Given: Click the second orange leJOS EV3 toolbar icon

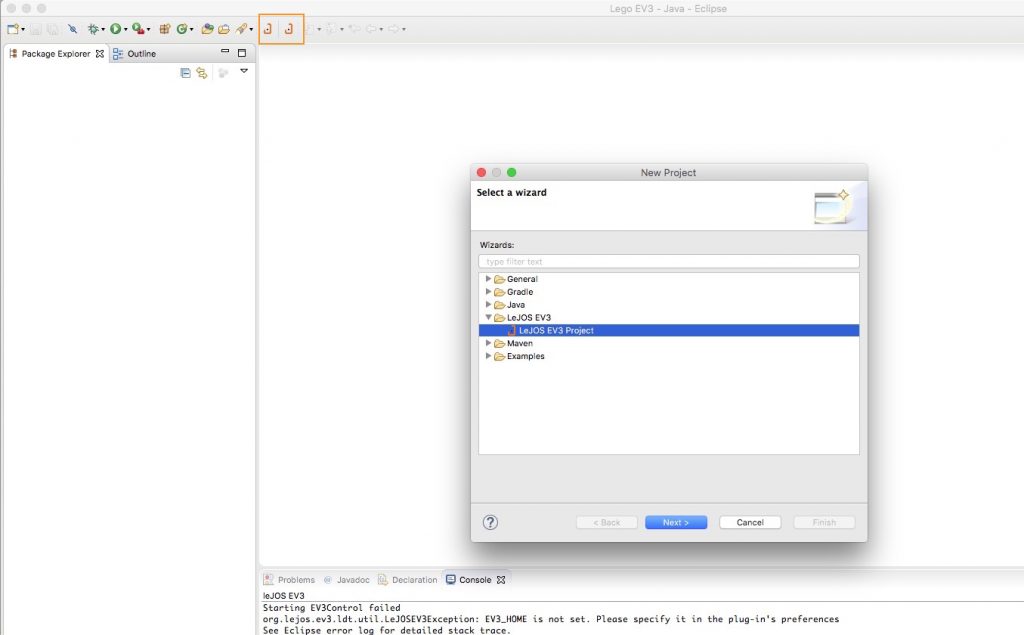Looking at the screenshot, I should click(289, 29).
